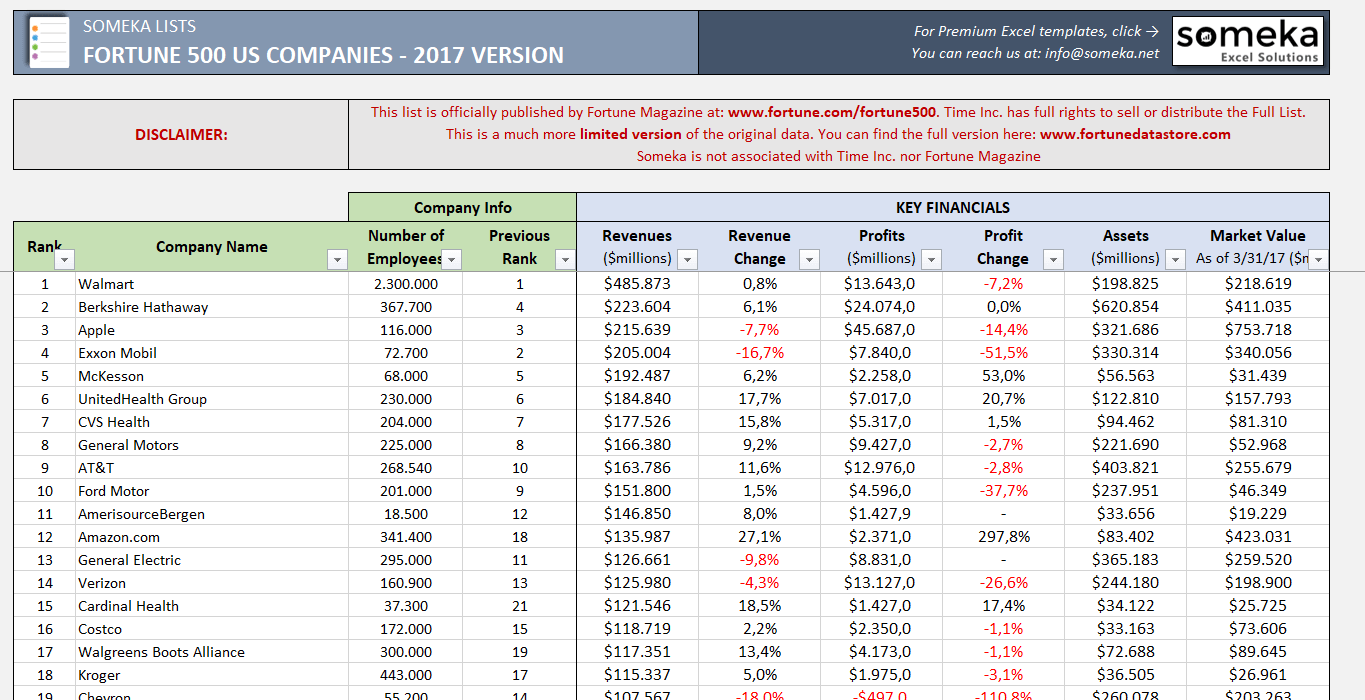This screenshot has width=1365, height=700.
Task: Click the Walgreens Boots Alliance cell
Action: click(x=212, y=652)
